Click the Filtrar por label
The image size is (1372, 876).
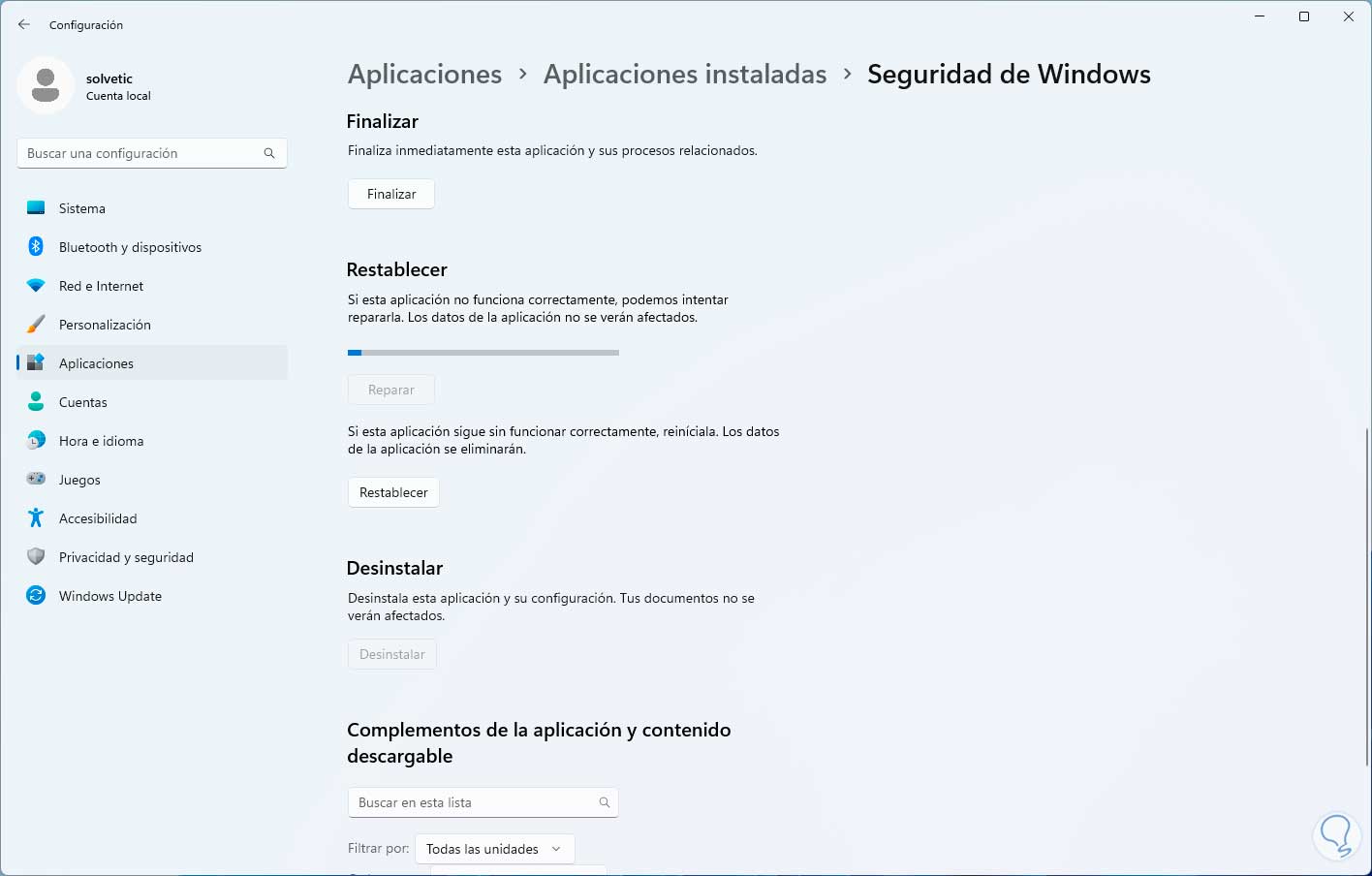tap(378, 848)
